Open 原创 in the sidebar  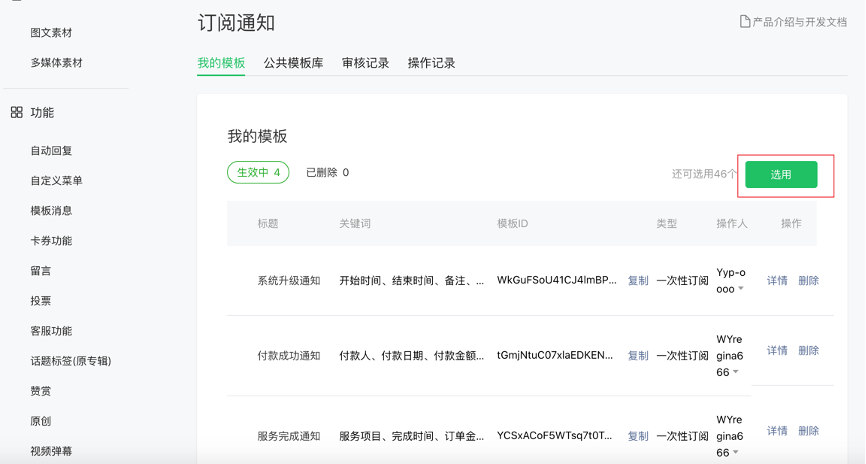click(x=41, y=421)
